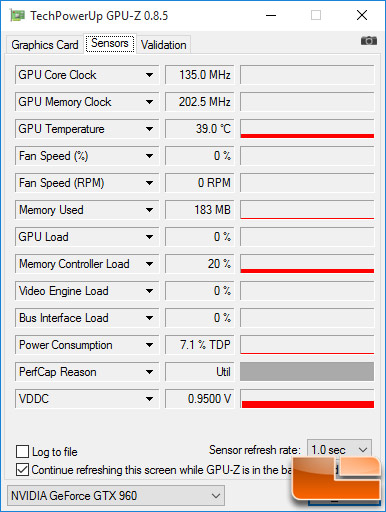Click the camera screenshot icon

click(369, 41)
